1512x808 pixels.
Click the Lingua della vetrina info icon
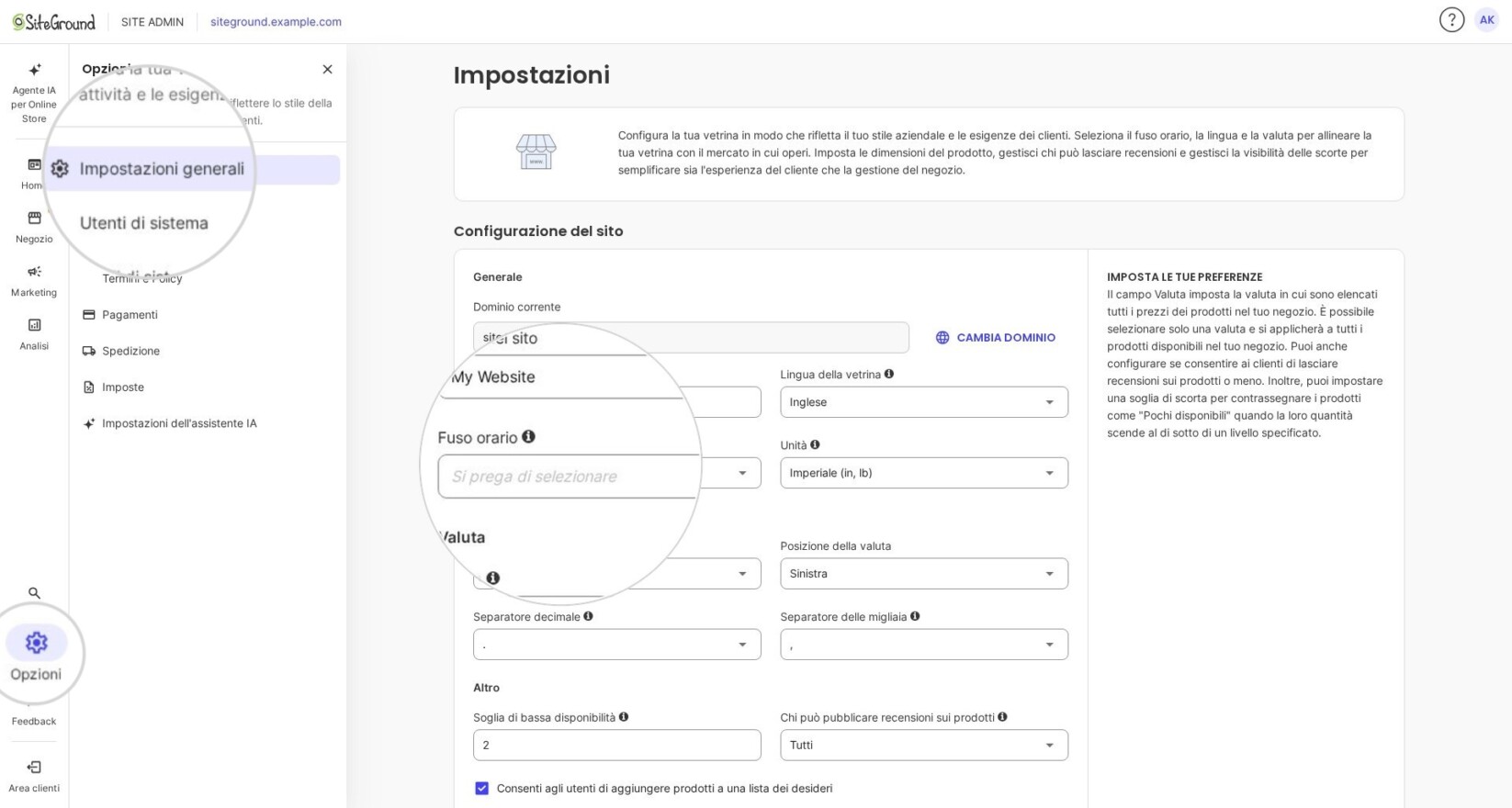tap(888, 374)
